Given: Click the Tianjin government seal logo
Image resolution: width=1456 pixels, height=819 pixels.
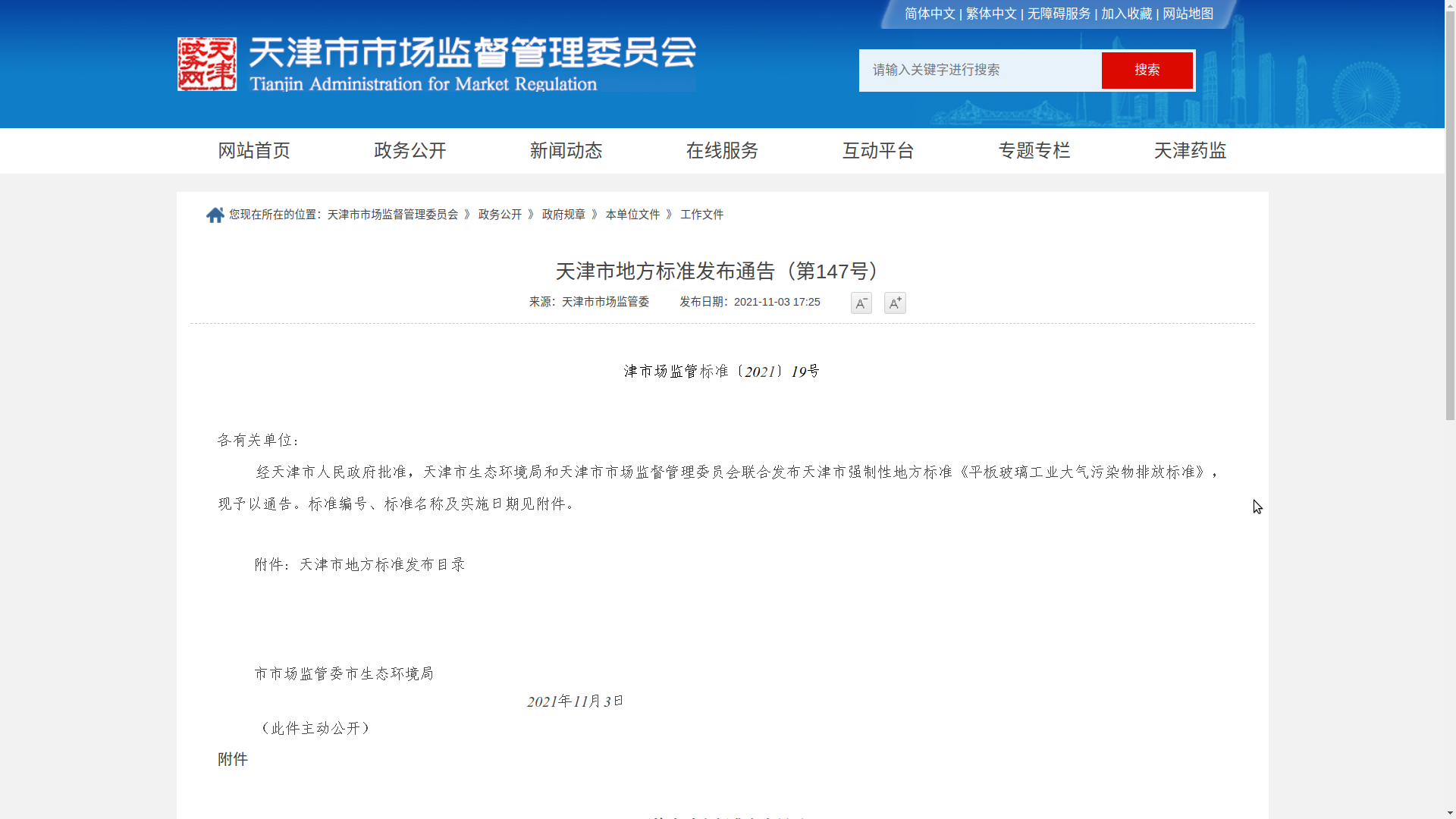Looking at the screenshot, I should [x=207, y=64].
